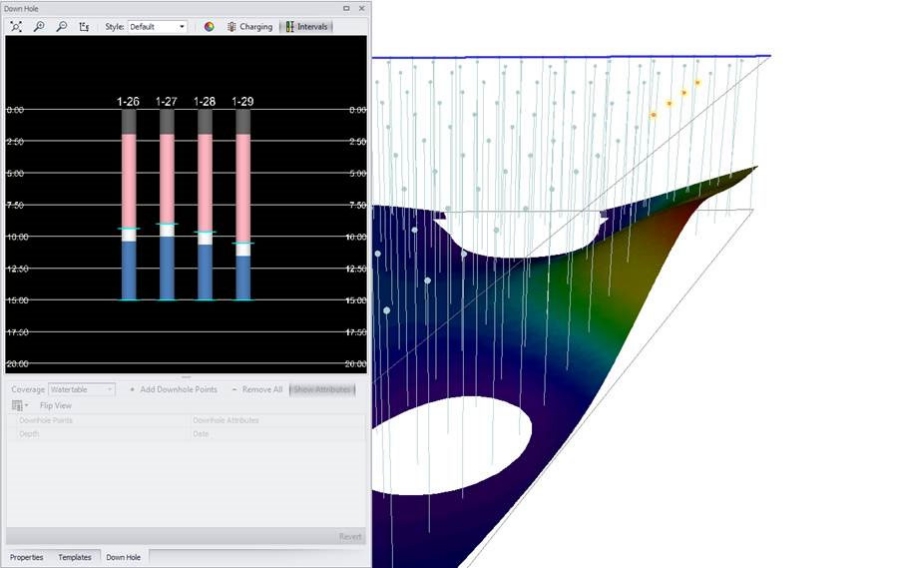
Task: Toggle the Intervals display mode
Action: pyautogui.click(x=306, y=27)
